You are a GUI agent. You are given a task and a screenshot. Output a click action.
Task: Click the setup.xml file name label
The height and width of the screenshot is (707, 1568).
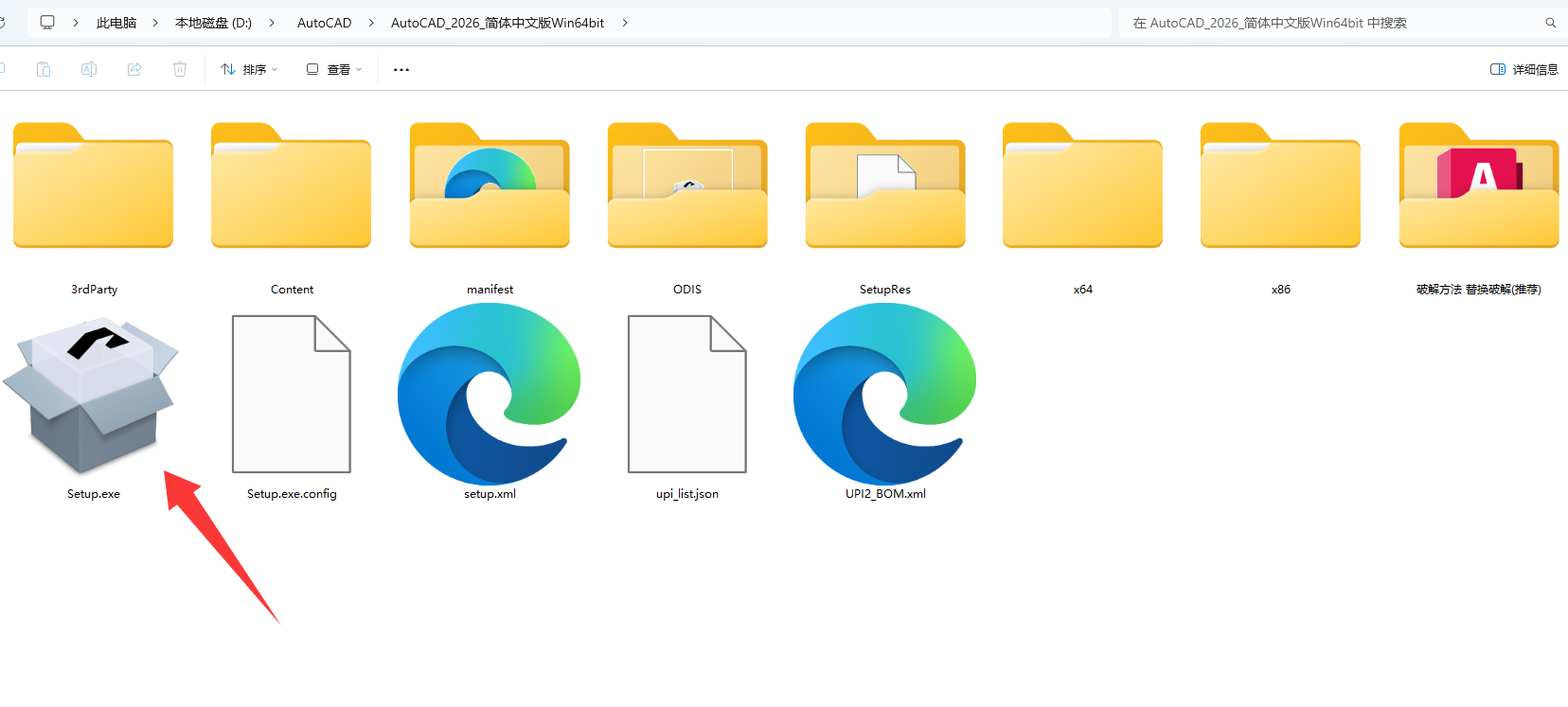490,494
